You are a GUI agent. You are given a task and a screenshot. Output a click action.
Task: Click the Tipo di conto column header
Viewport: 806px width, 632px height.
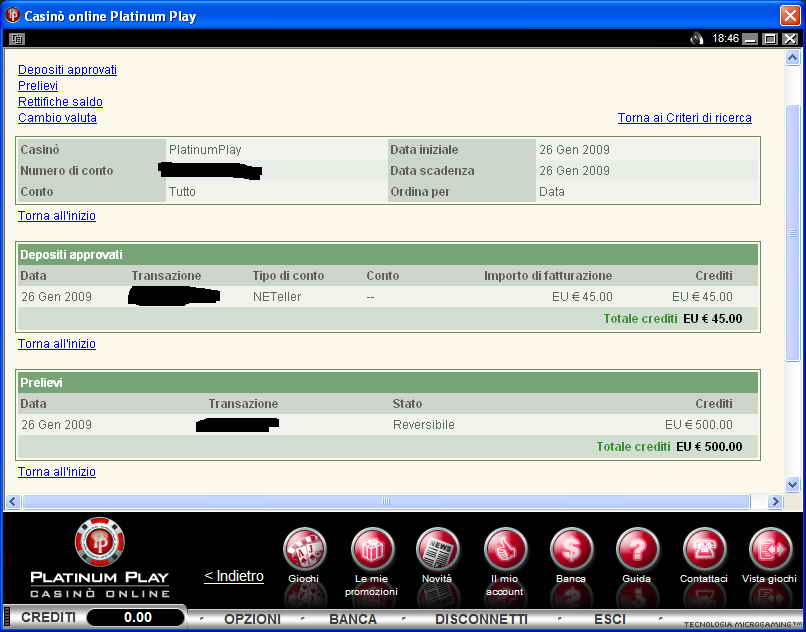click(x=288, y=276)
